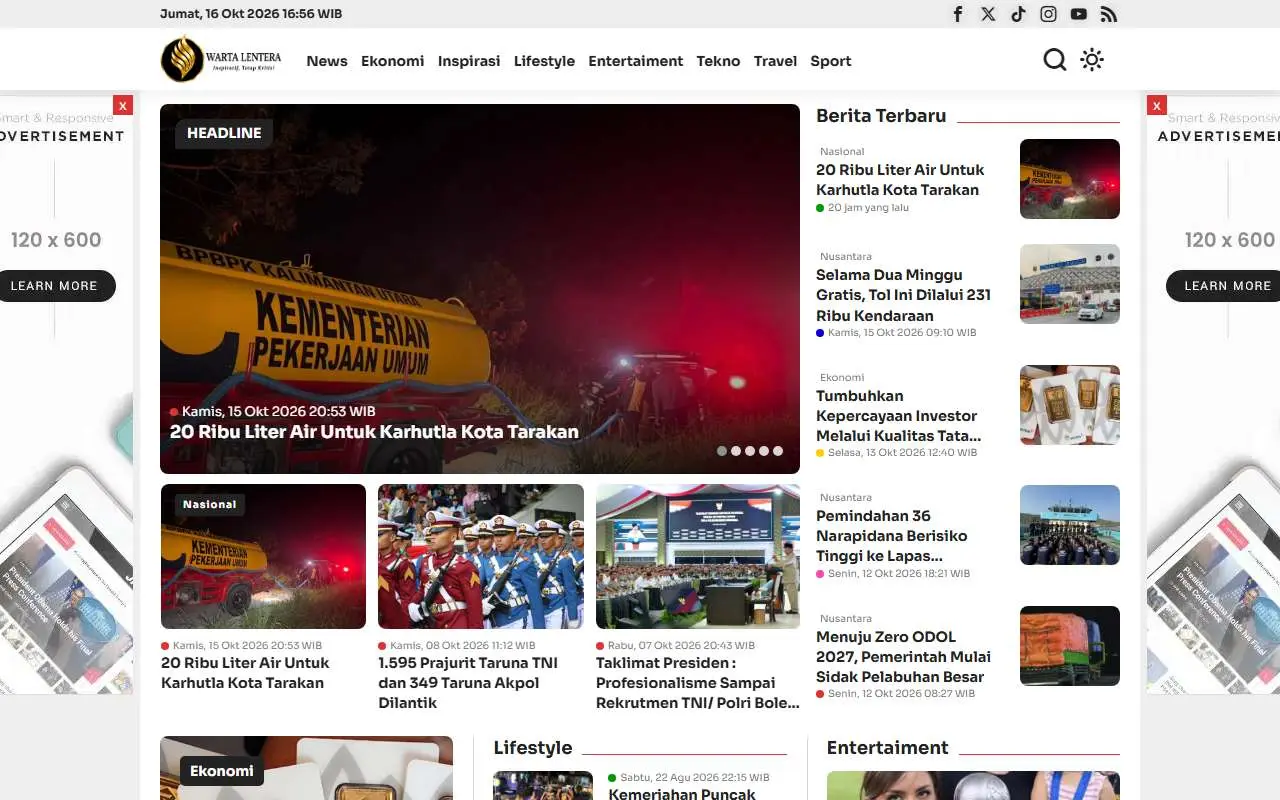Toggle dark mode with sun icon
1280x800 pixels.
point(1092,60)
